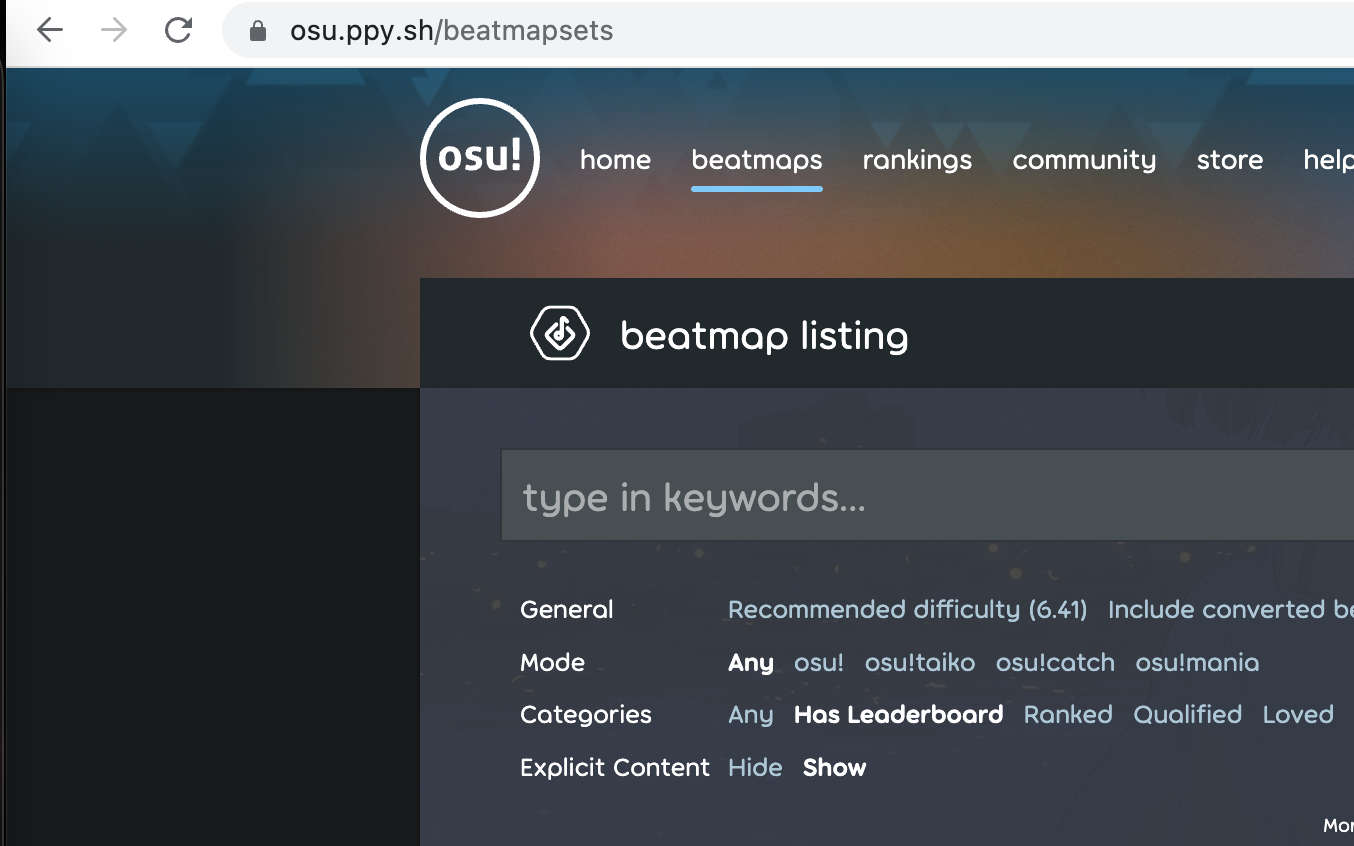The height and width of the screenshot is (846, 1354).
Task: Filter beatmaps by osu!mania mode
Action: click(x=1197, y=662)
